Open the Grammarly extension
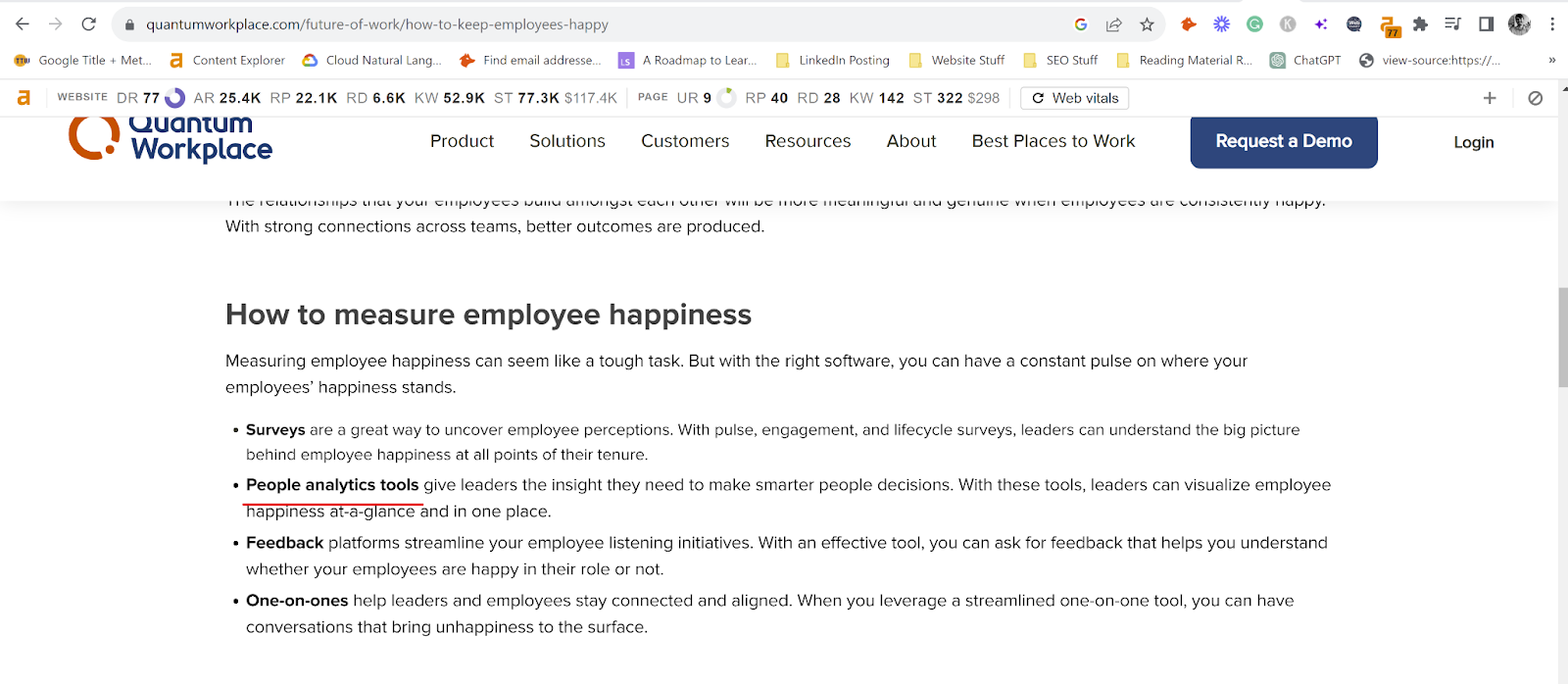 pyautogui.click(x=1254, y=24)
